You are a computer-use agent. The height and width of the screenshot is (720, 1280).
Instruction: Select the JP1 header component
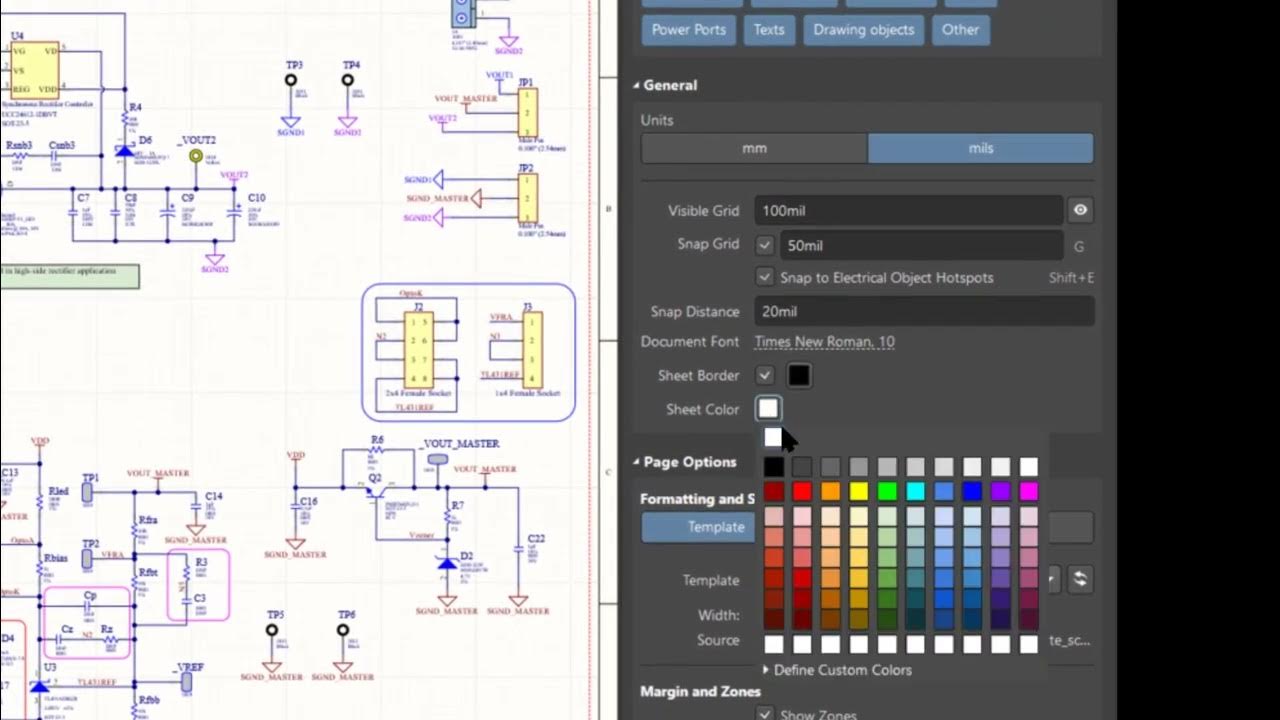pos(527,114)
